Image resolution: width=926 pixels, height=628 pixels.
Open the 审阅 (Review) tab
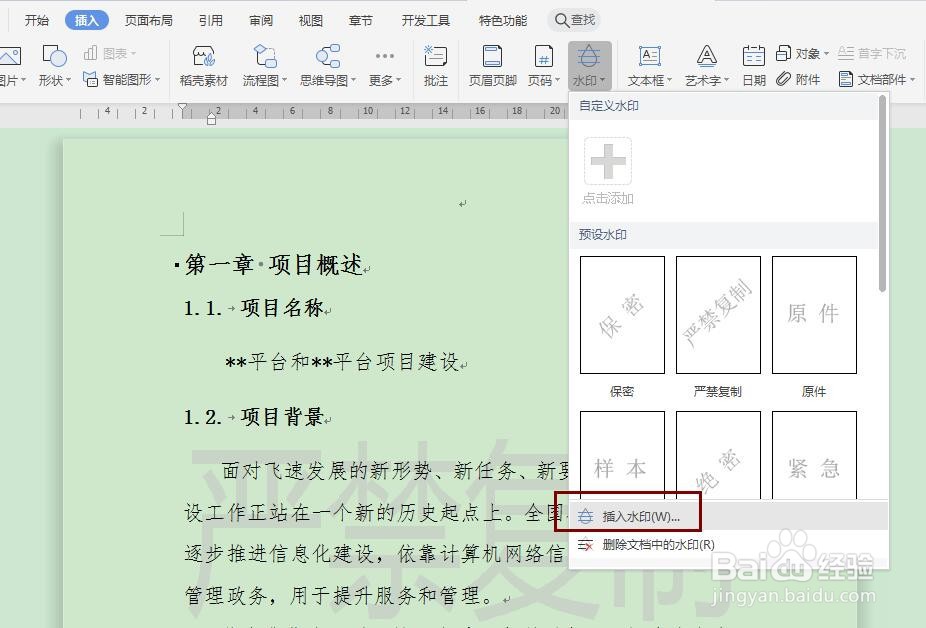coord(260,18)
